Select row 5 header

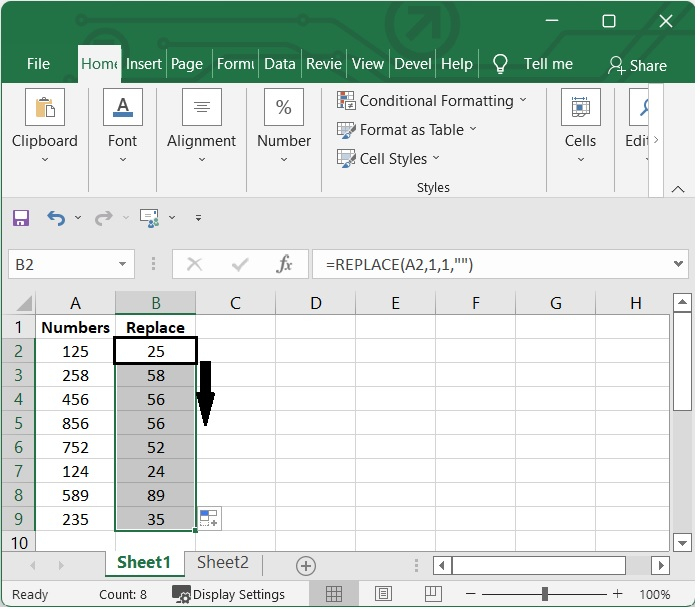[18, 423]
